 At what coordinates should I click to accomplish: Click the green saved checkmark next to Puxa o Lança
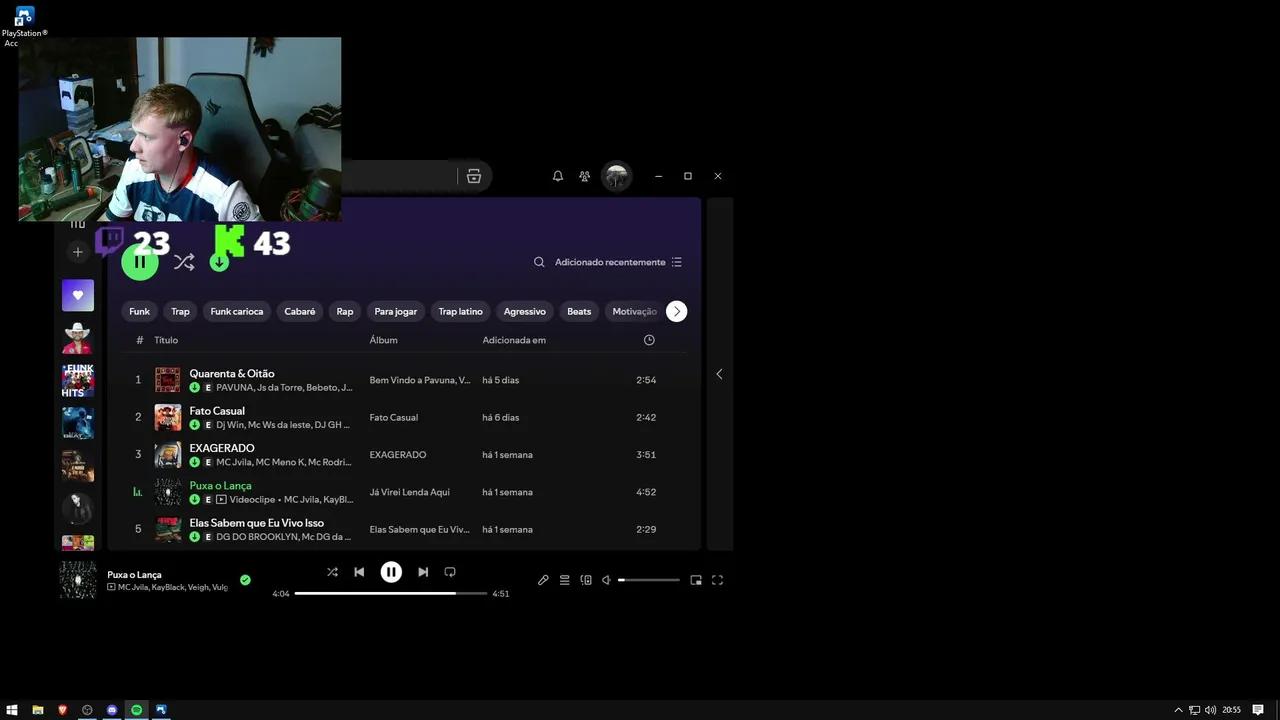tap(245, 580)
